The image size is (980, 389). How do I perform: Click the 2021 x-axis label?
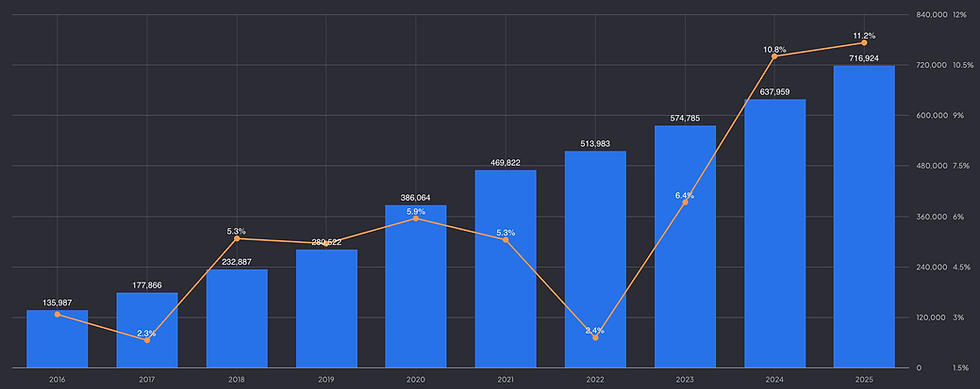[x=506, y=380]
